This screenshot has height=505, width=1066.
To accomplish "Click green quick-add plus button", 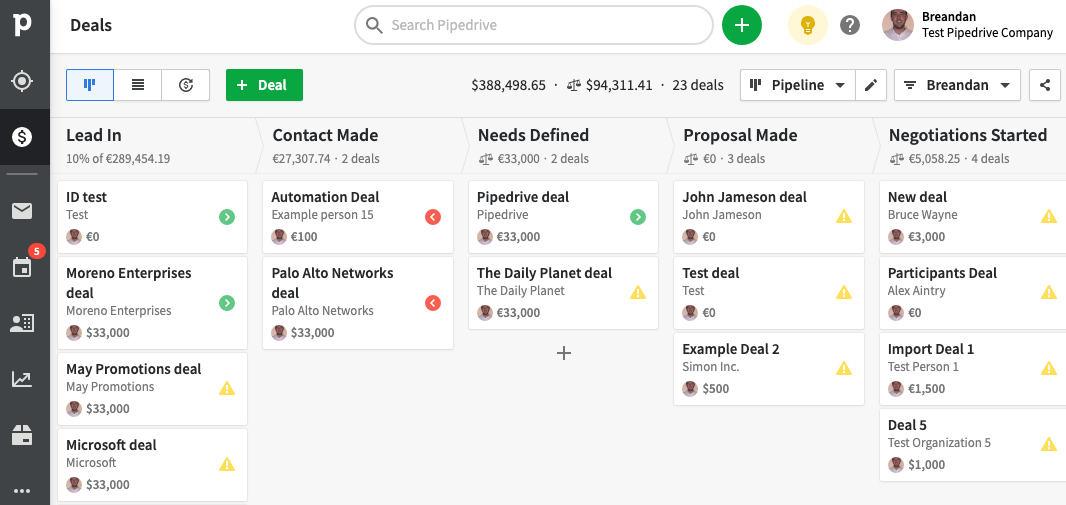I will coord(742,26).
